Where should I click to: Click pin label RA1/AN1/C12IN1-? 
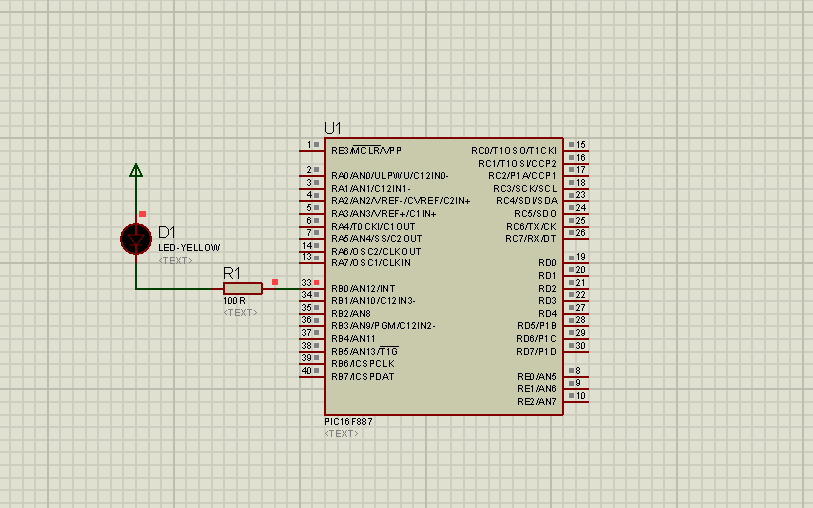(x=371, y=188)
